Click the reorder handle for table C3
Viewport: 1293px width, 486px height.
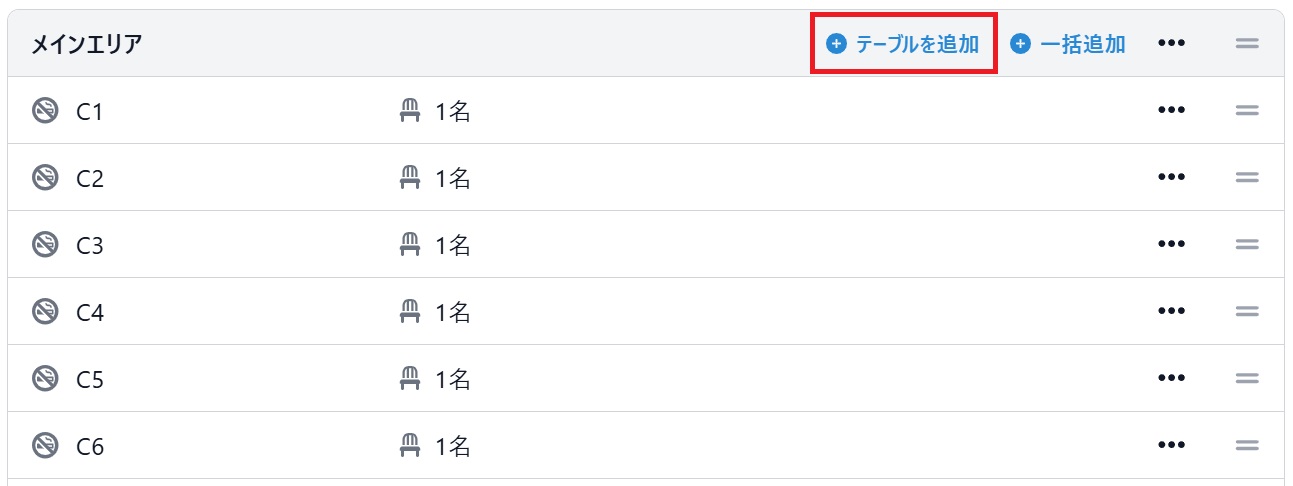(x=1246, y=245)
